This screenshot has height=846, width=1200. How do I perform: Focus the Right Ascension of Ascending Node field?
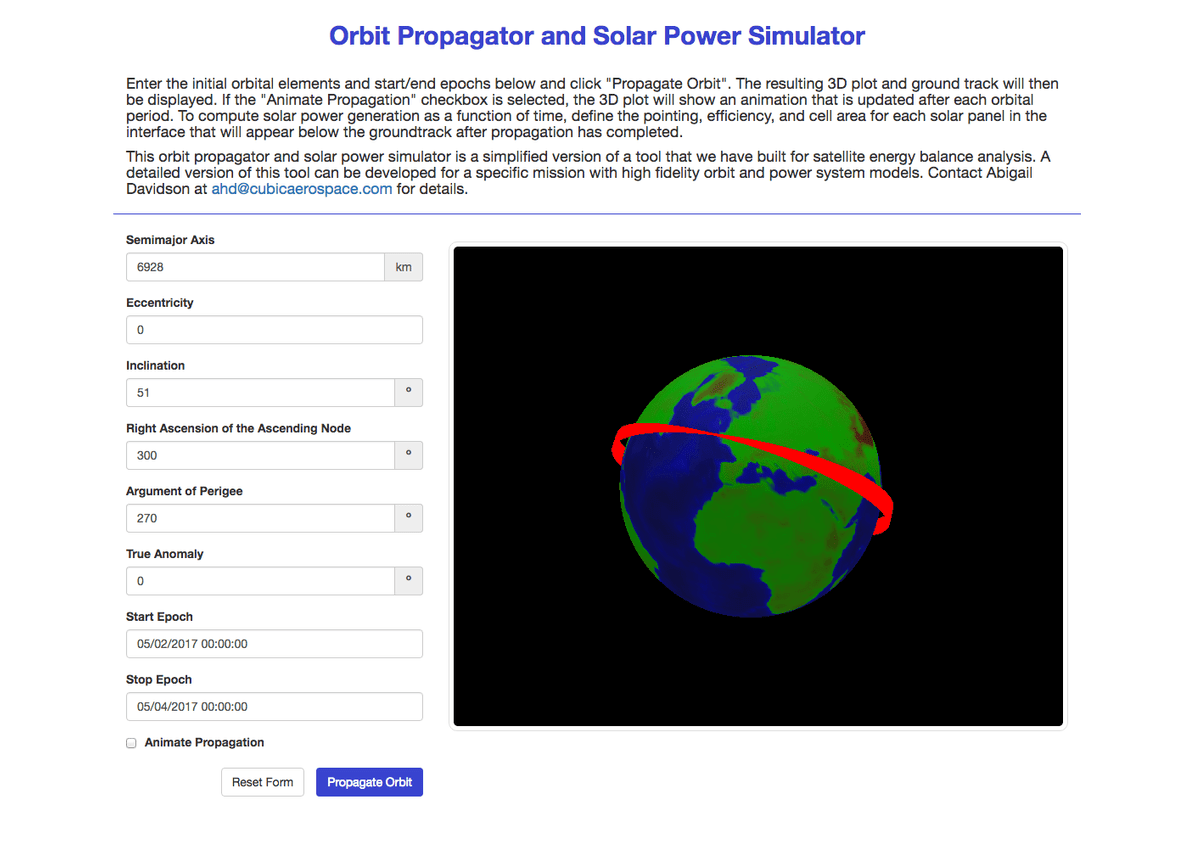pos(260,455)
